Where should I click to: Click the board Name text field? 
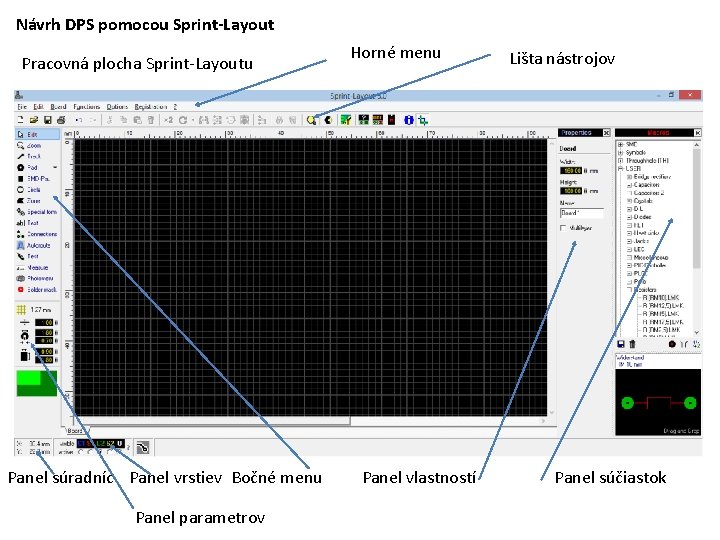[x=582, y=213]
